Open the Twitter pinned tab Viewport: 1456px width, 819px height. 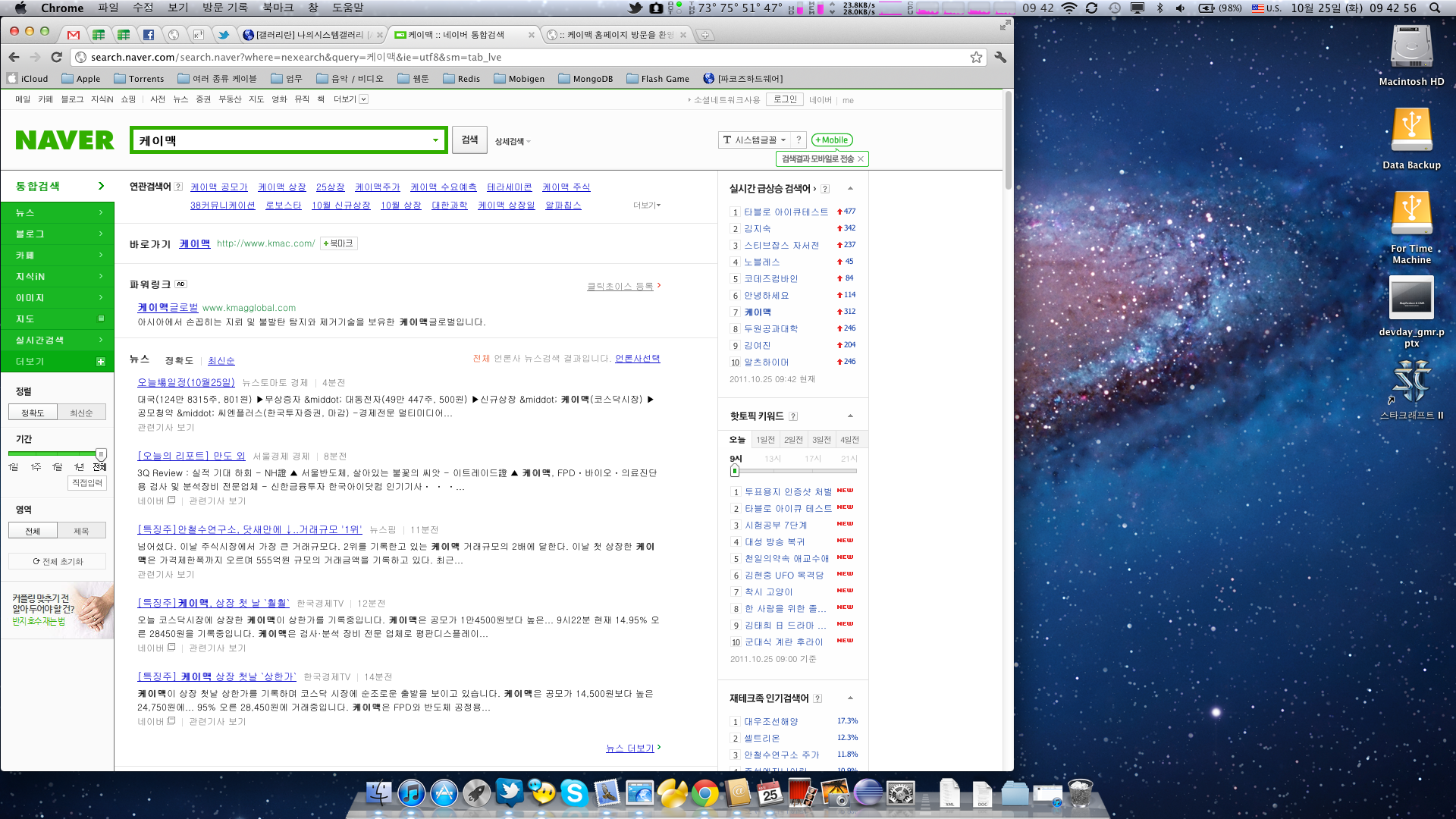(x=224, y=35)
